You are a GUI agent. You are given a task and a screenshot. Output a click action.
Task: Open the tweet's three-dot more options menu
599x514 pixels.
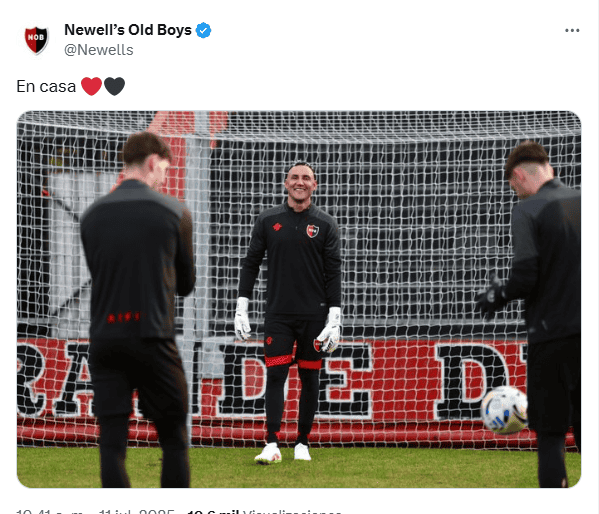[x=572, y=31]
